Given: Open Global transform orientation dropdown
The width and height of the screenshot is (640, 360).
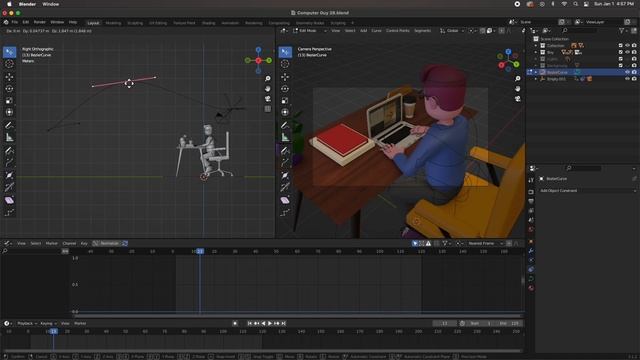Looking at the screenshot, I should (452, 31).
